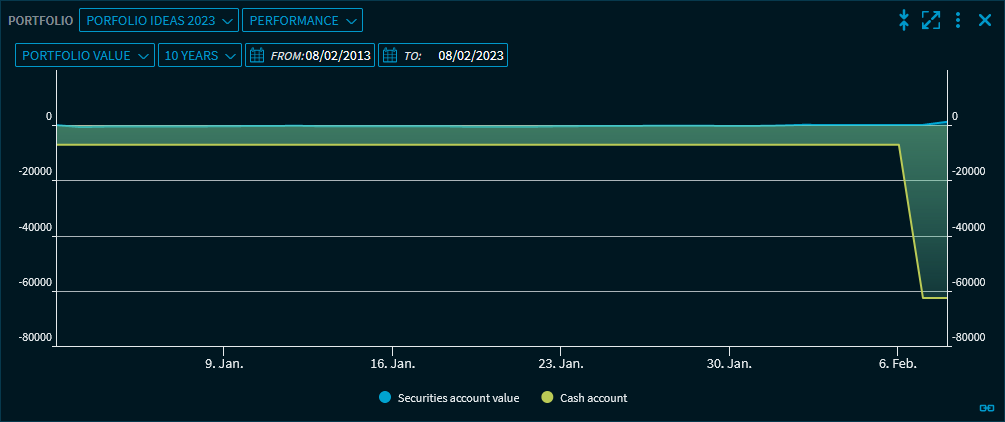Click the 6. Feb. marker on time axis
Image resolution: width=1005 pixels, height=422 pixels.
[899, 365]
